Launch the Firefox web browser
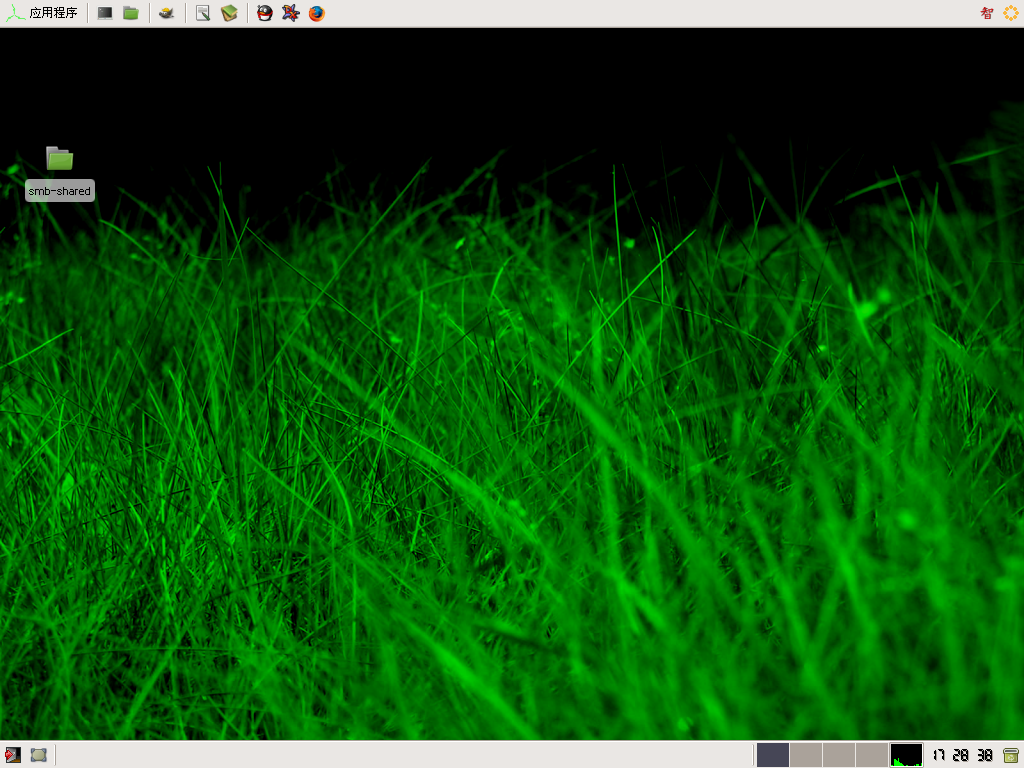This screenshot has height=768, width=1024. point(317,13)
